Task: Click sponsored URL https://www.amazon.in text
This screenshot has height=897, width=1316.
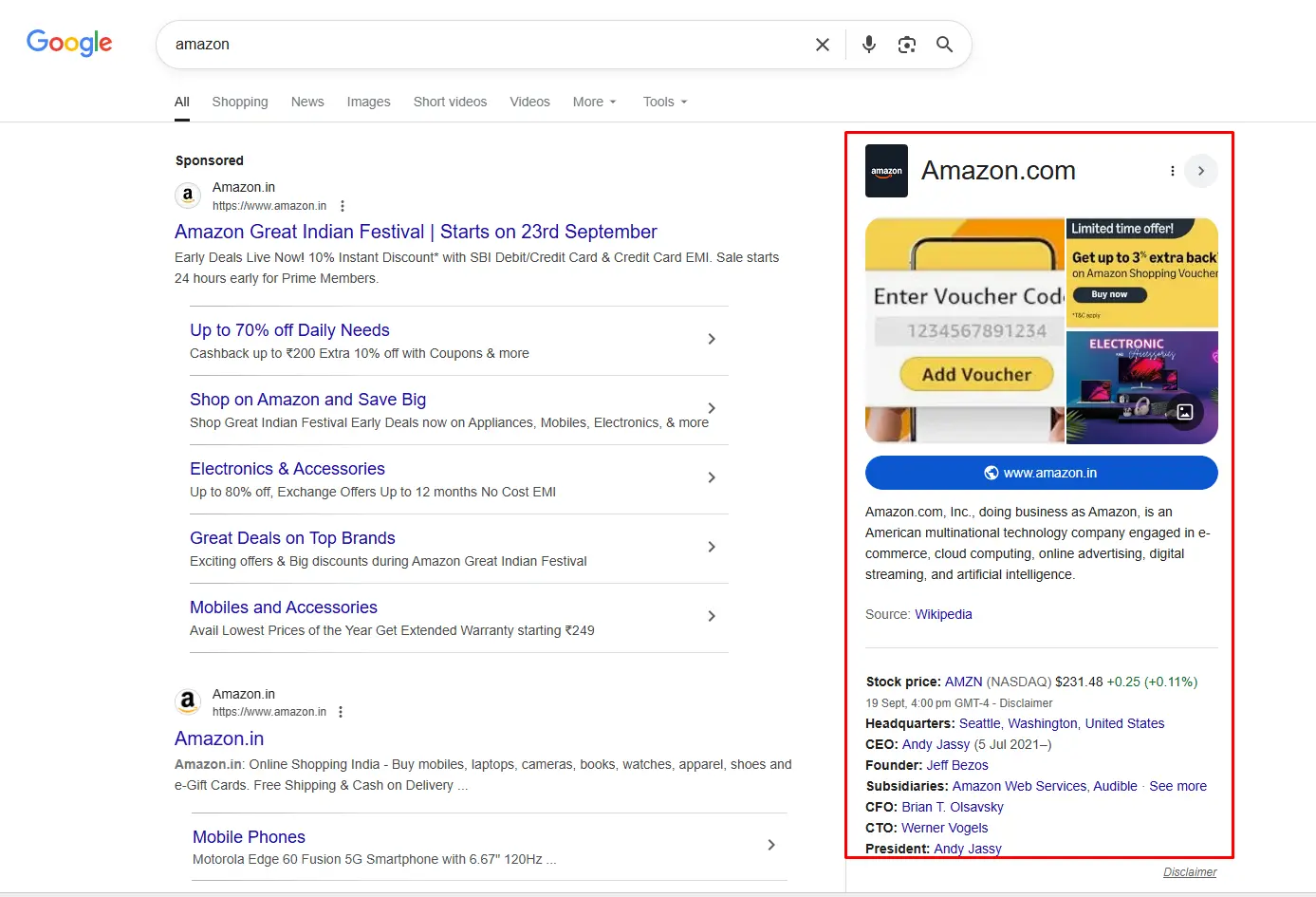Action: point(269,206)
